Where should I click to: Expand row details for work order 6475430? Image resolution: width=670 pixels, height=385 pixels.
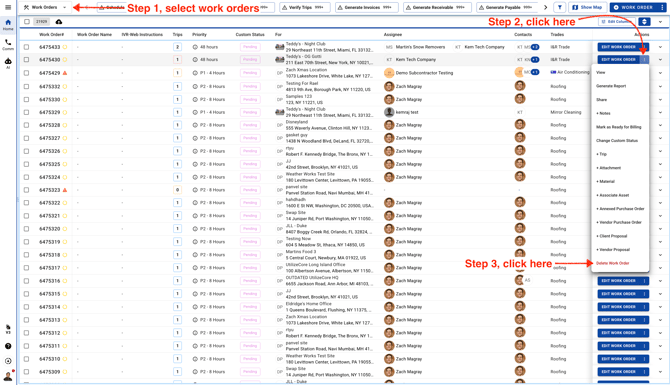coord(660,60)
